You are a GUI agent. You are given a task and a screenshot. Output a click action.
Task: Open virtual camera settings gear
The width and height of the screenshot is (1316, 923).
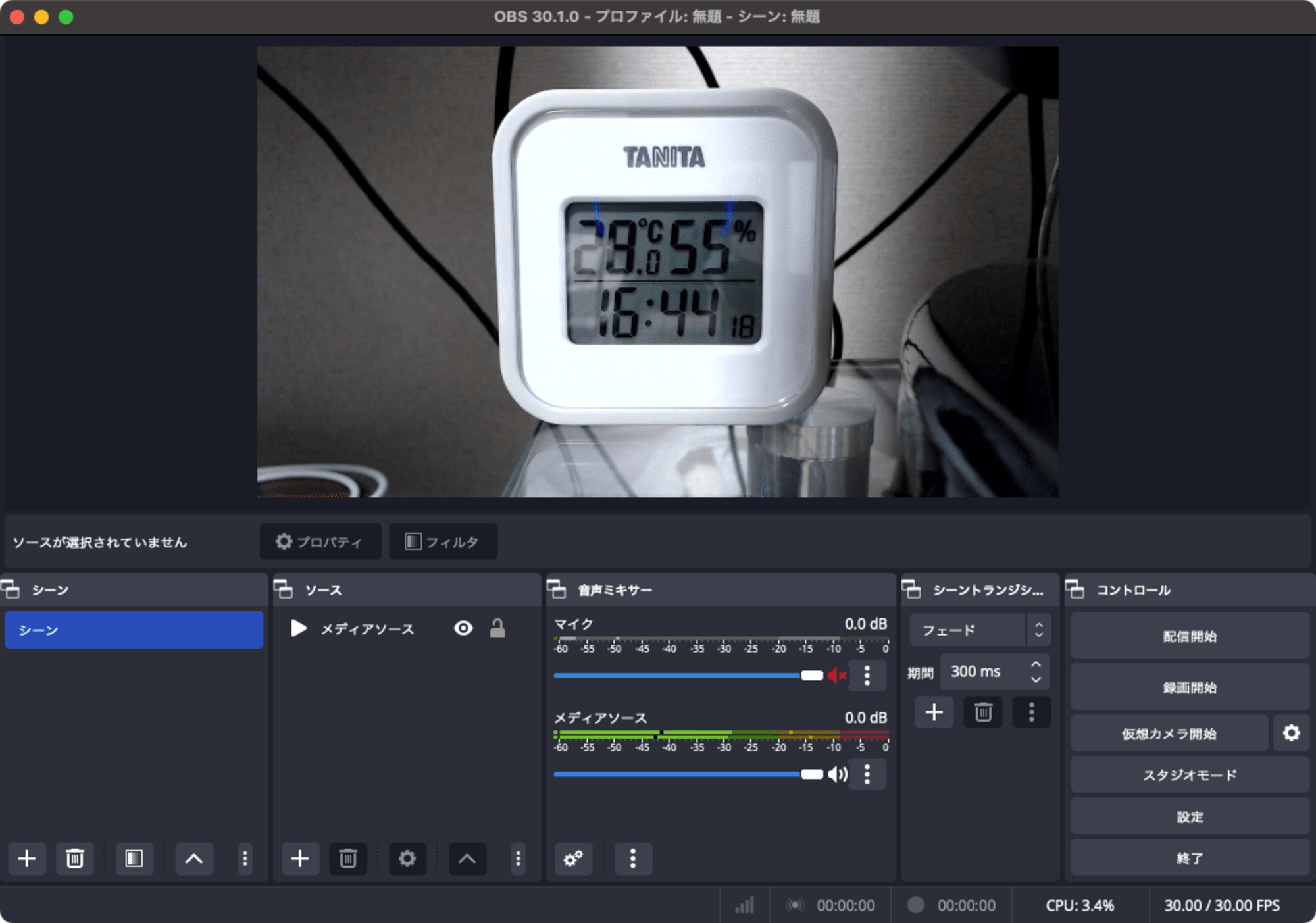click(x=1291, y=733)
